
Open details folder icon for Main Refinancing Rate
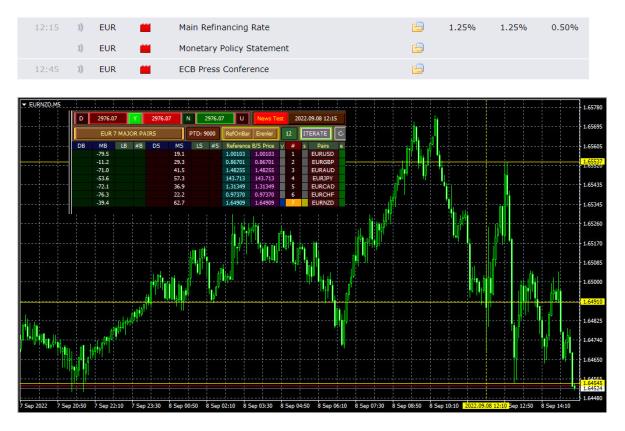tap(418, 27)
